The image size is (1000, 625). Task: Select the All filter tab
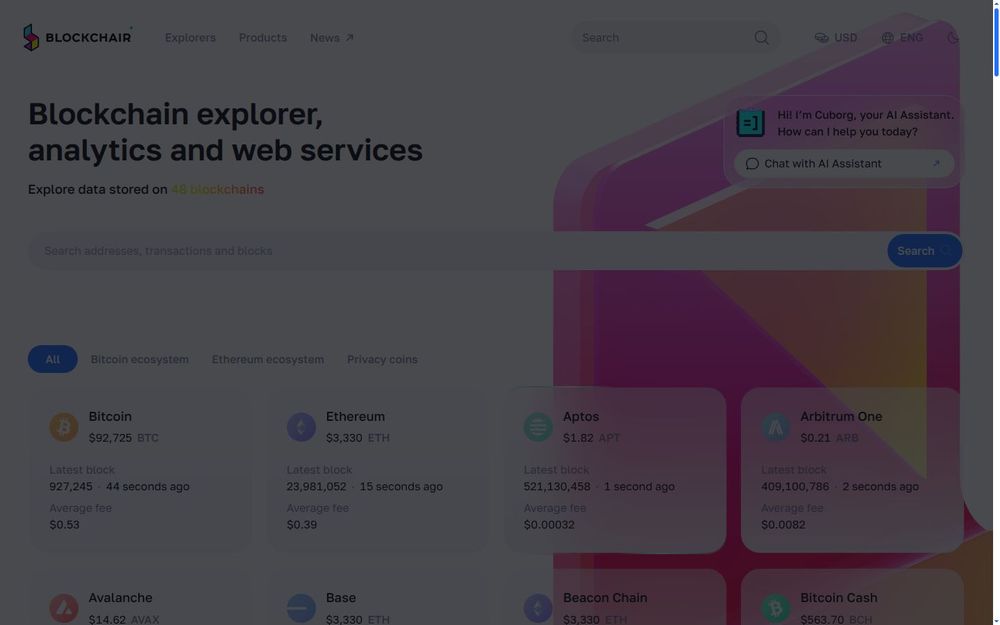52,359
